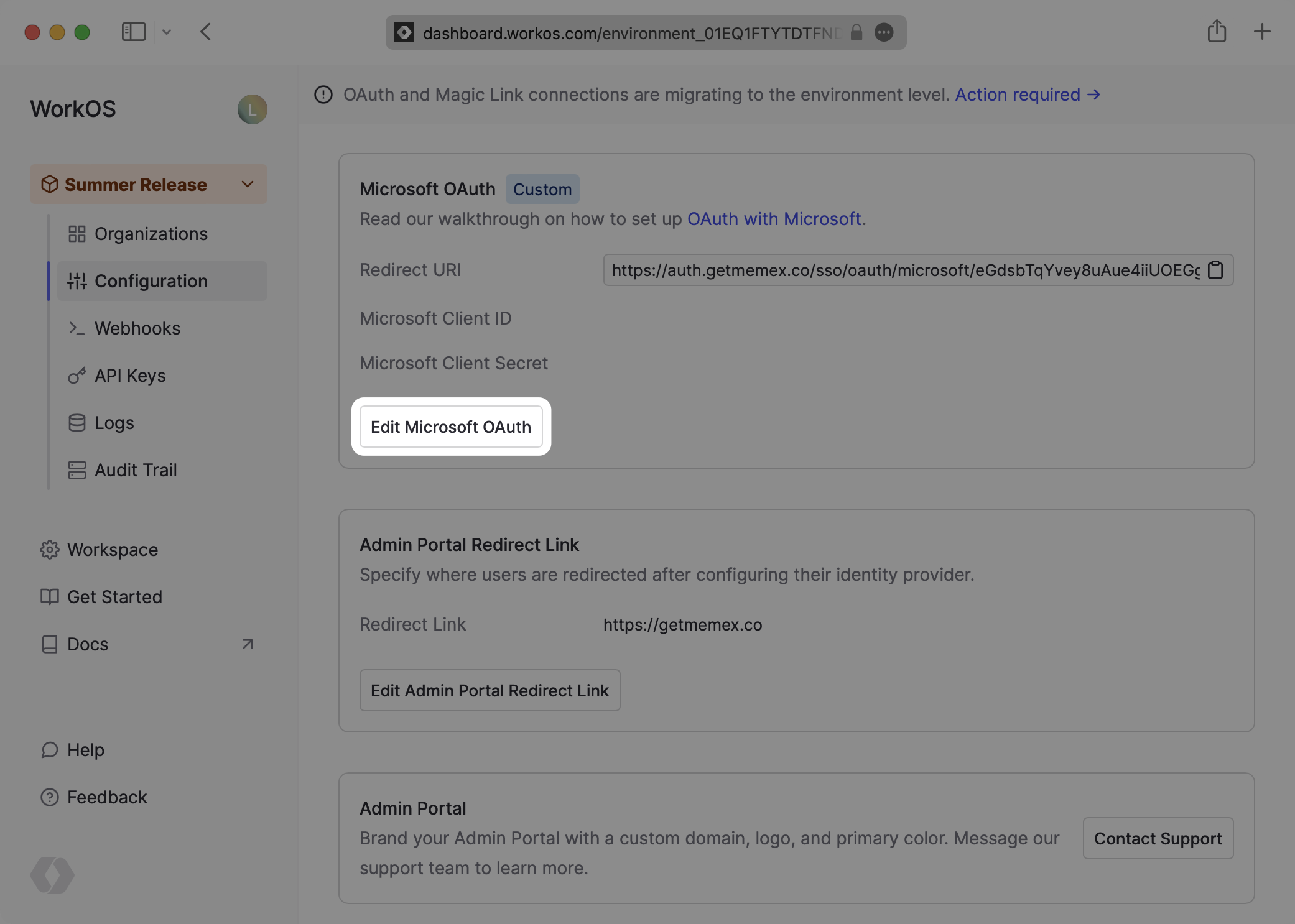Screen dimensions: 1295x924
Task: Click the Share icon in toolbar
Action: tap(1217, 32)
